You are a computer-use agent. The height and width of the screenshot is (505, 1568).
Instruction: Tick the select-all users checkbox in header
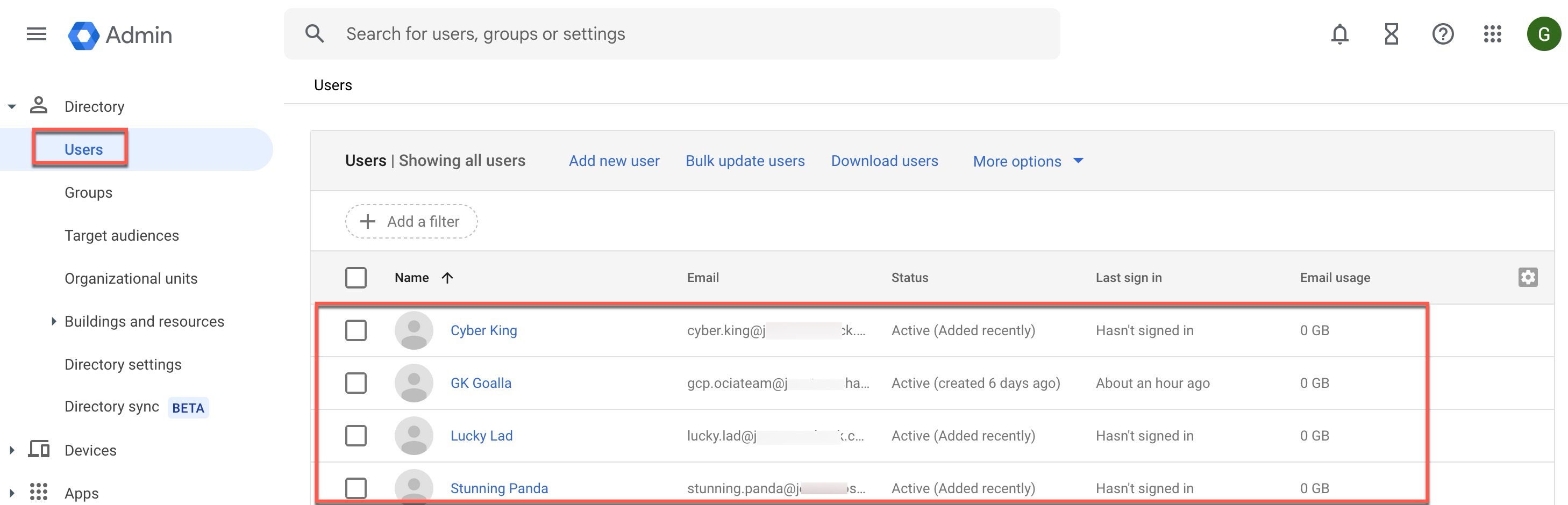355,278
